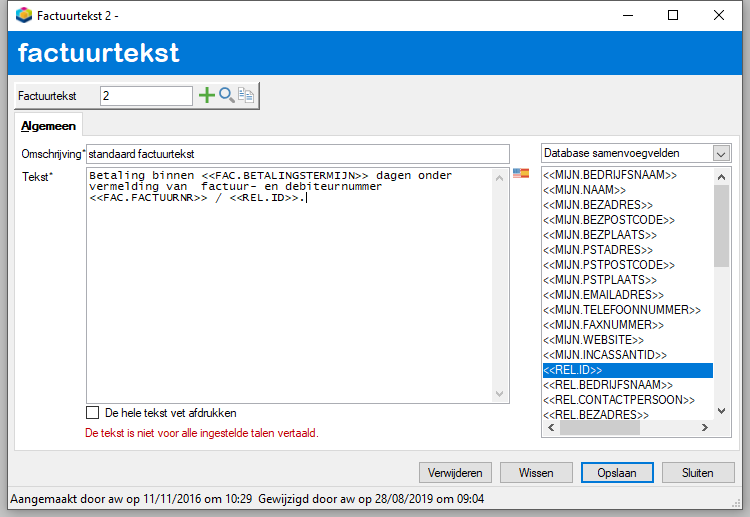Click the Verwijderen button
The width and height of the screenshot is (750, 517).
tap(455, 473)
